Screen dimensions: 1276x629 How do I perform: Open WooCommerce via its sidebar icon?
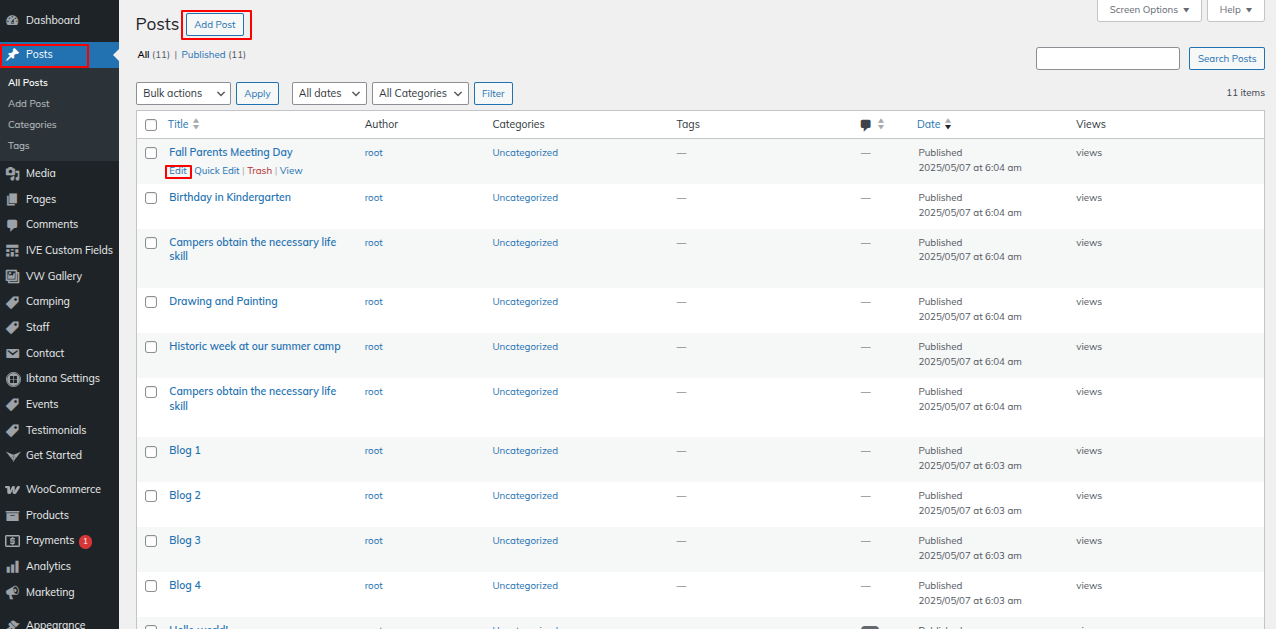[x=12, y=490]
